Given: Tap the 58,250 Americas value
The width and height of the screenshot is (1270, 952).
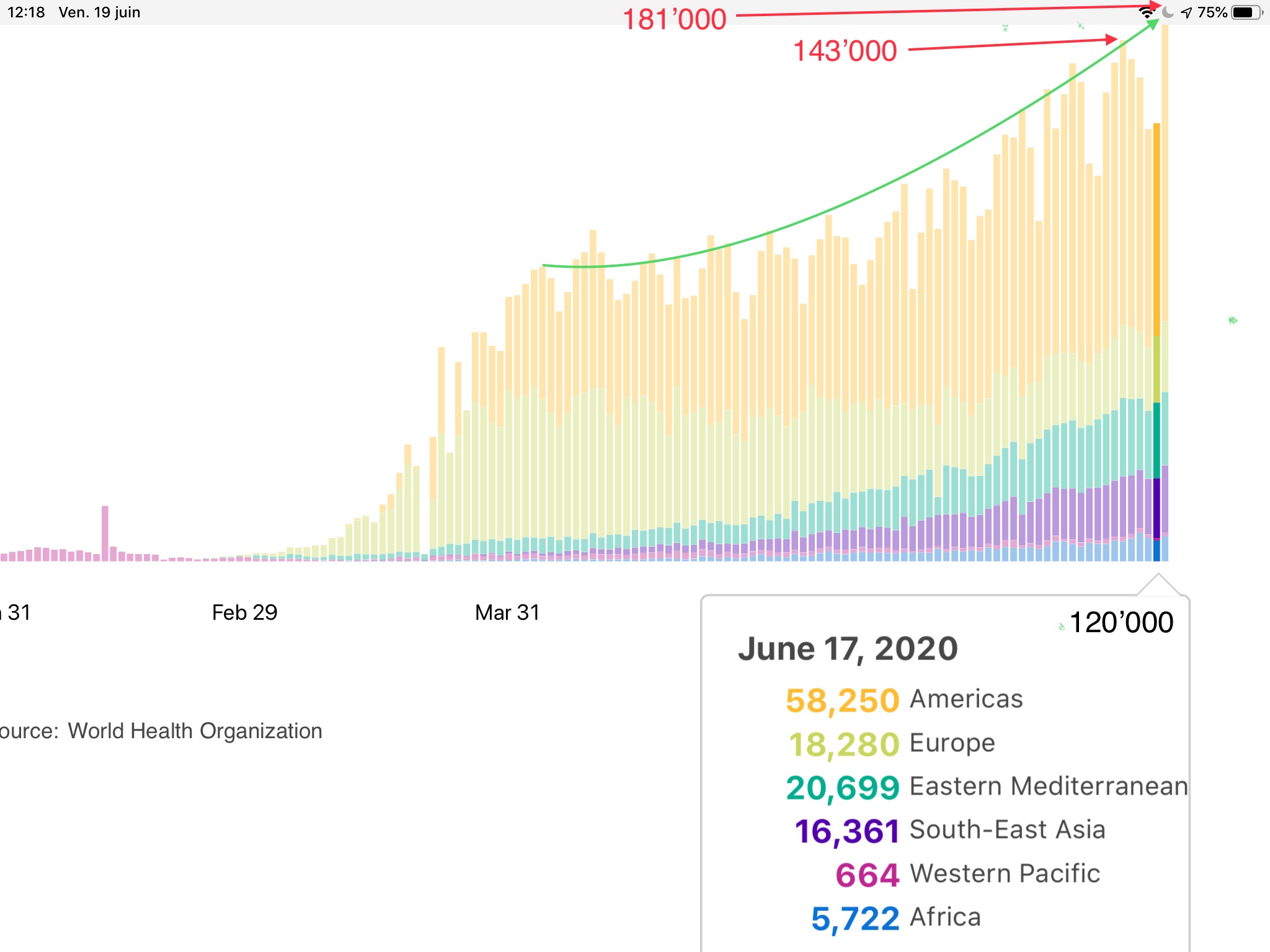Looking at the screenshot, I should pyautogui.click(x=842, y=701).
